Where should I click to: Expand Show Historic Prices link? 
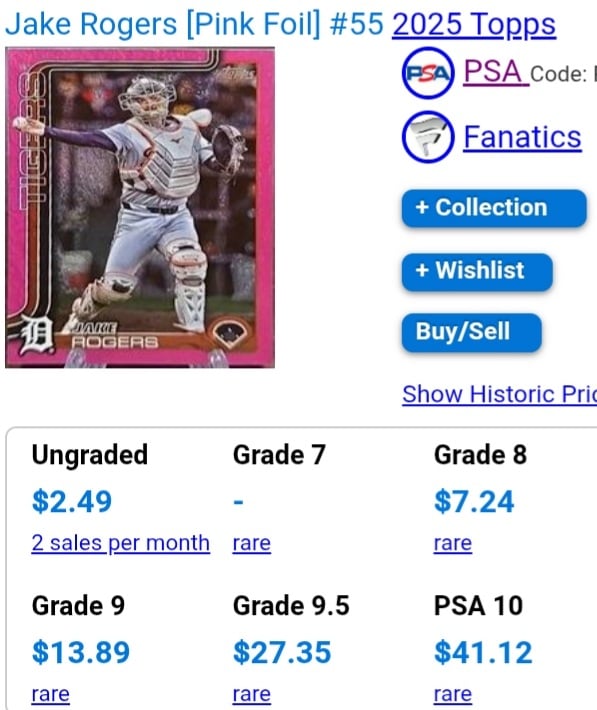[x=500, y=394]
